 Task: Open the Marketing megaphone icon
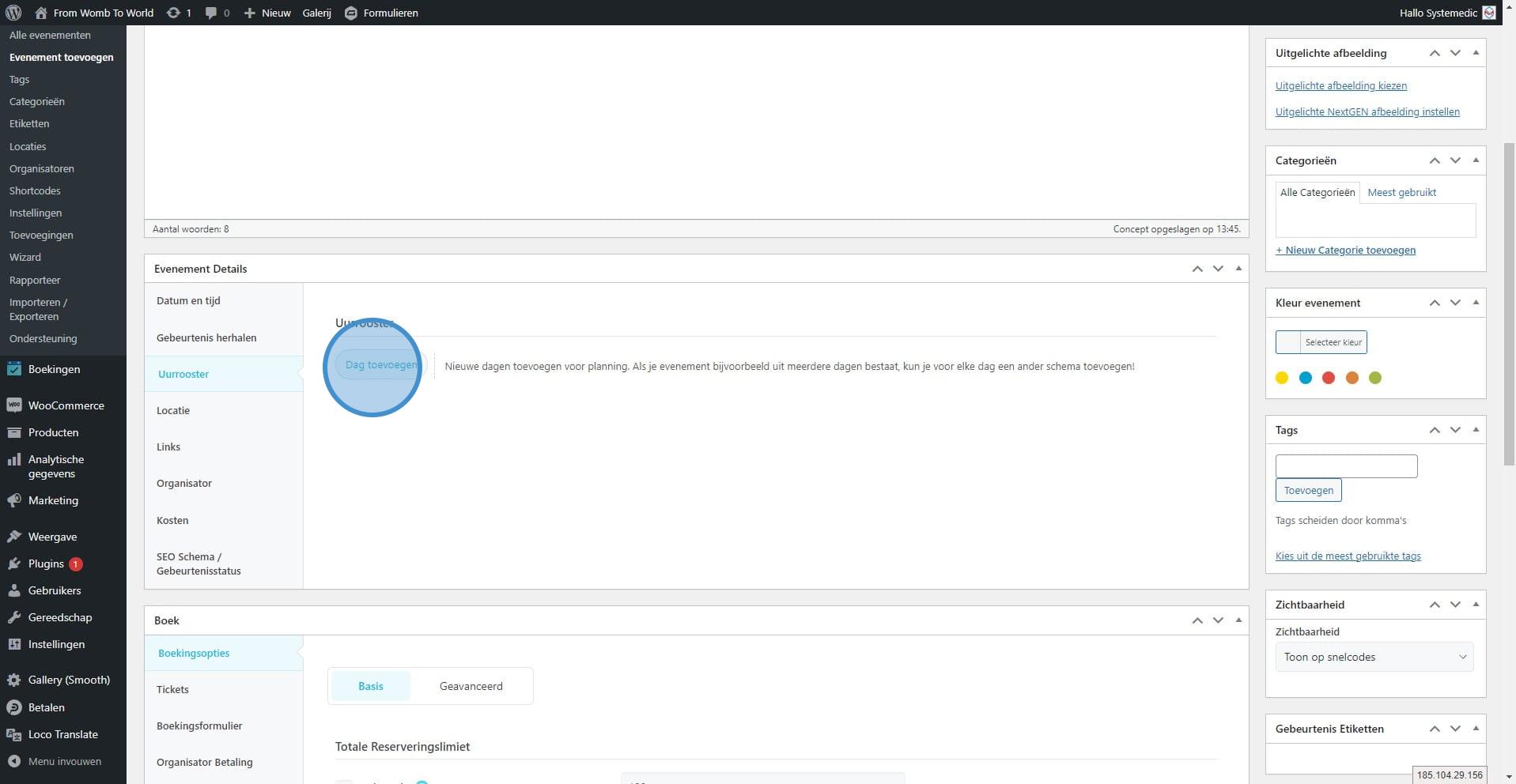(x=13, y=500)
